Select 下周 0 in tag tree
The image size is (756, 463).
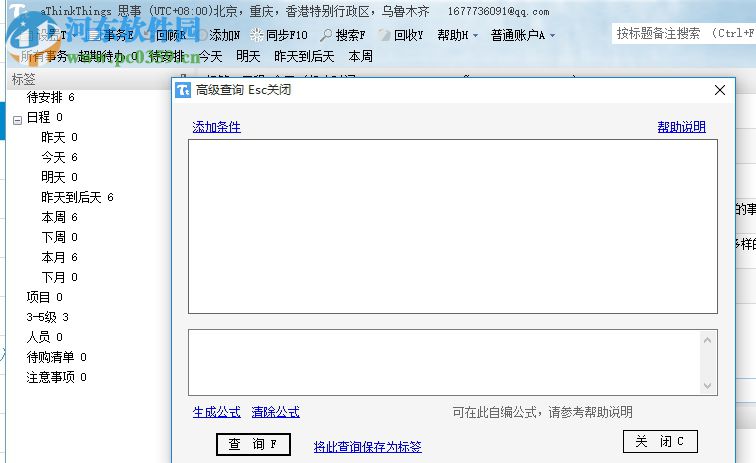59,237
